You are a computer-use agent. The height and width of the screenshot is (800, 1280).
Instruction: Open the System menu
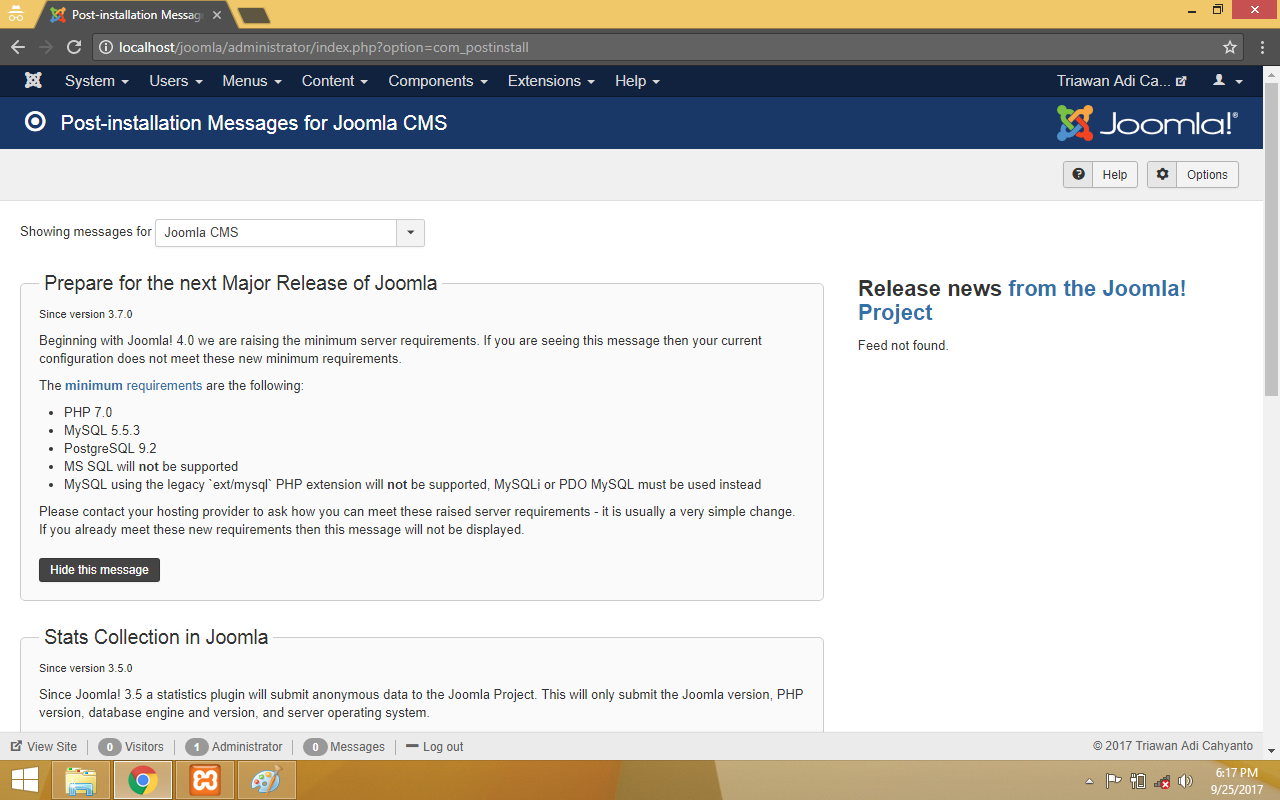(97, 81)
